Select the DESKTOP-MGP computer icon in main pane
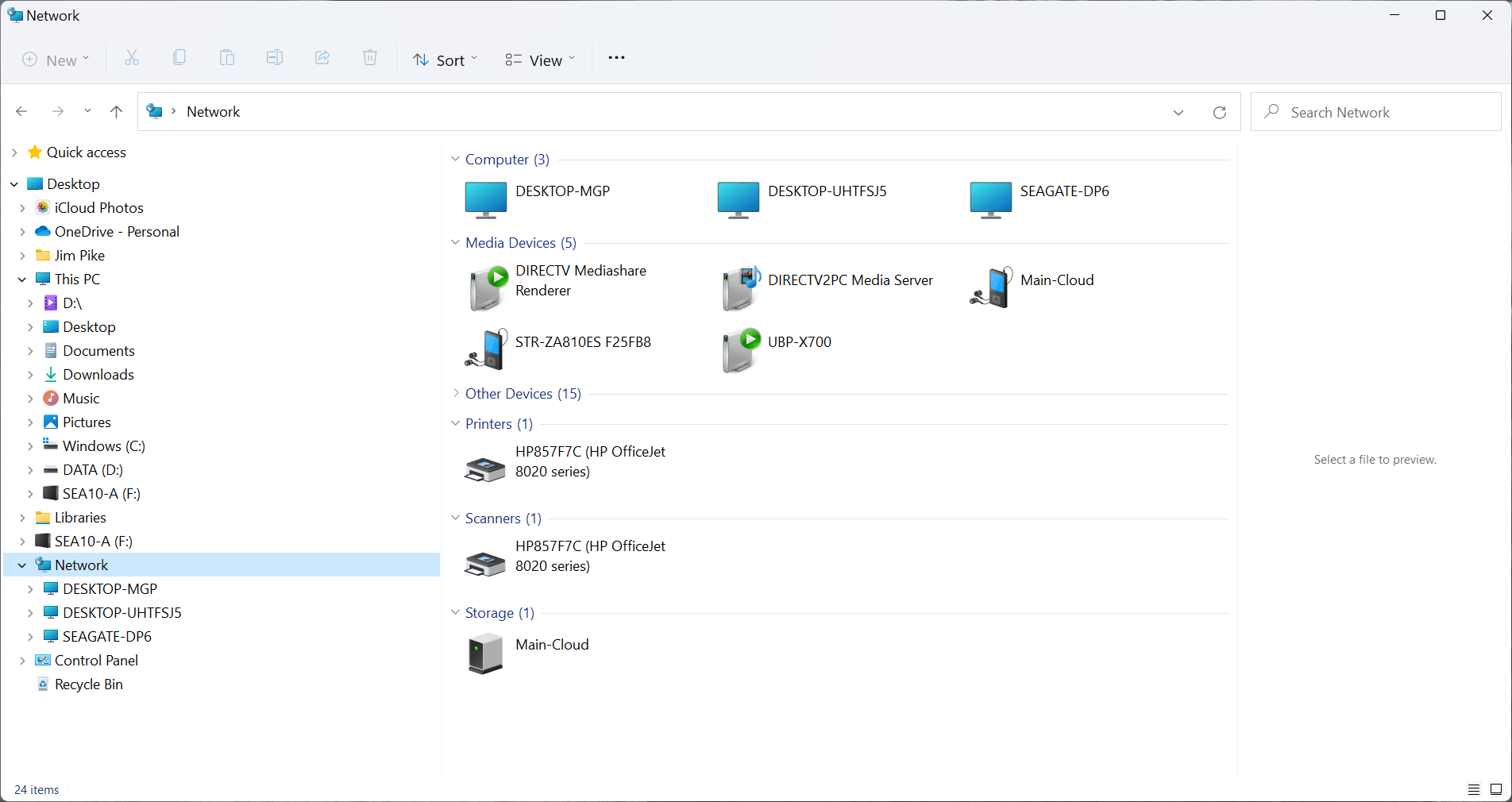The height and width of the screenshot is (802, 1512). (486, 199)
